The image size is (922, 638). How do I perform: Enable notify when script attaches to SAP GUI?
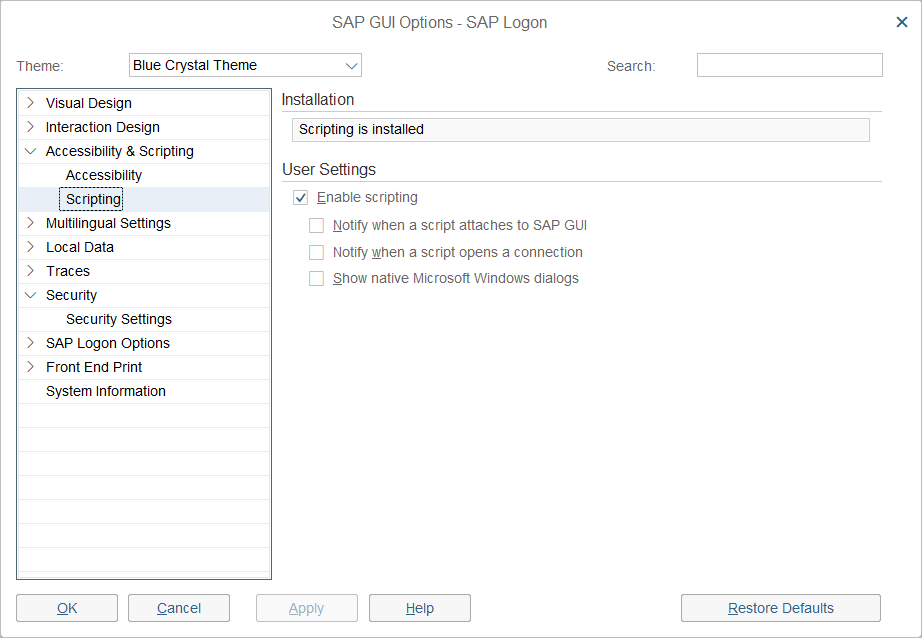click(317, 226)
